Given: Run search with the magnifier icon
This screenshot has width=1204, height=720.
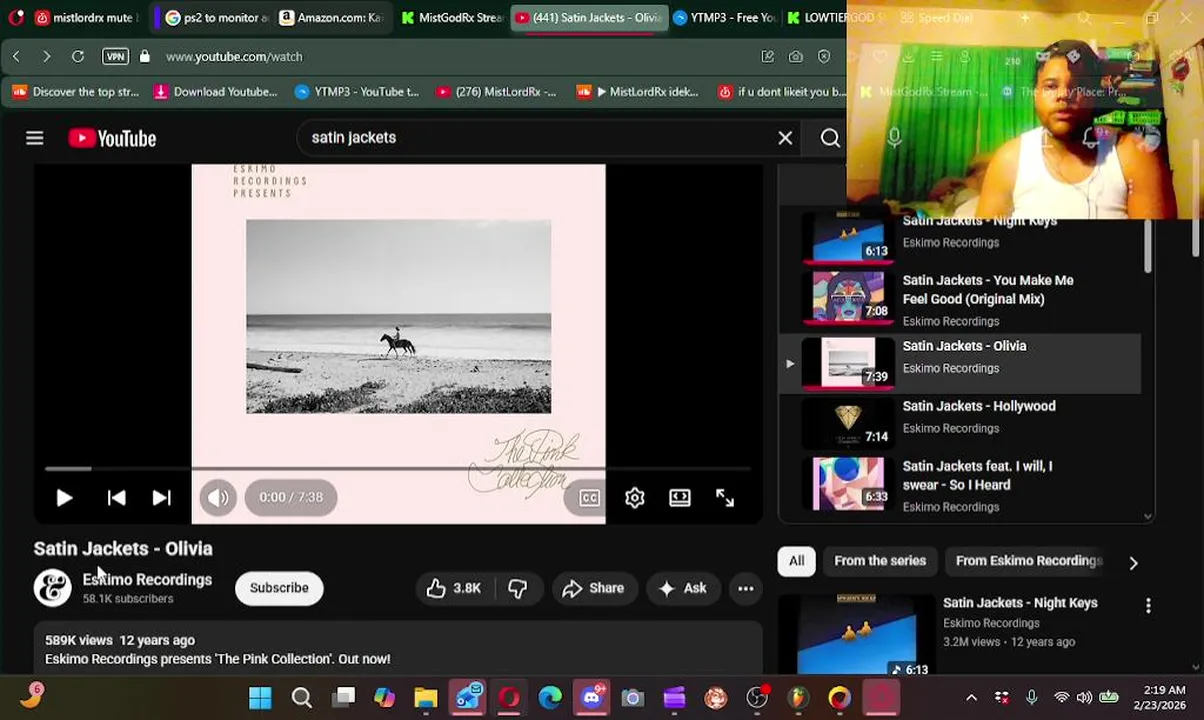Looking at the screenshot, I should [x=830, y=138].
